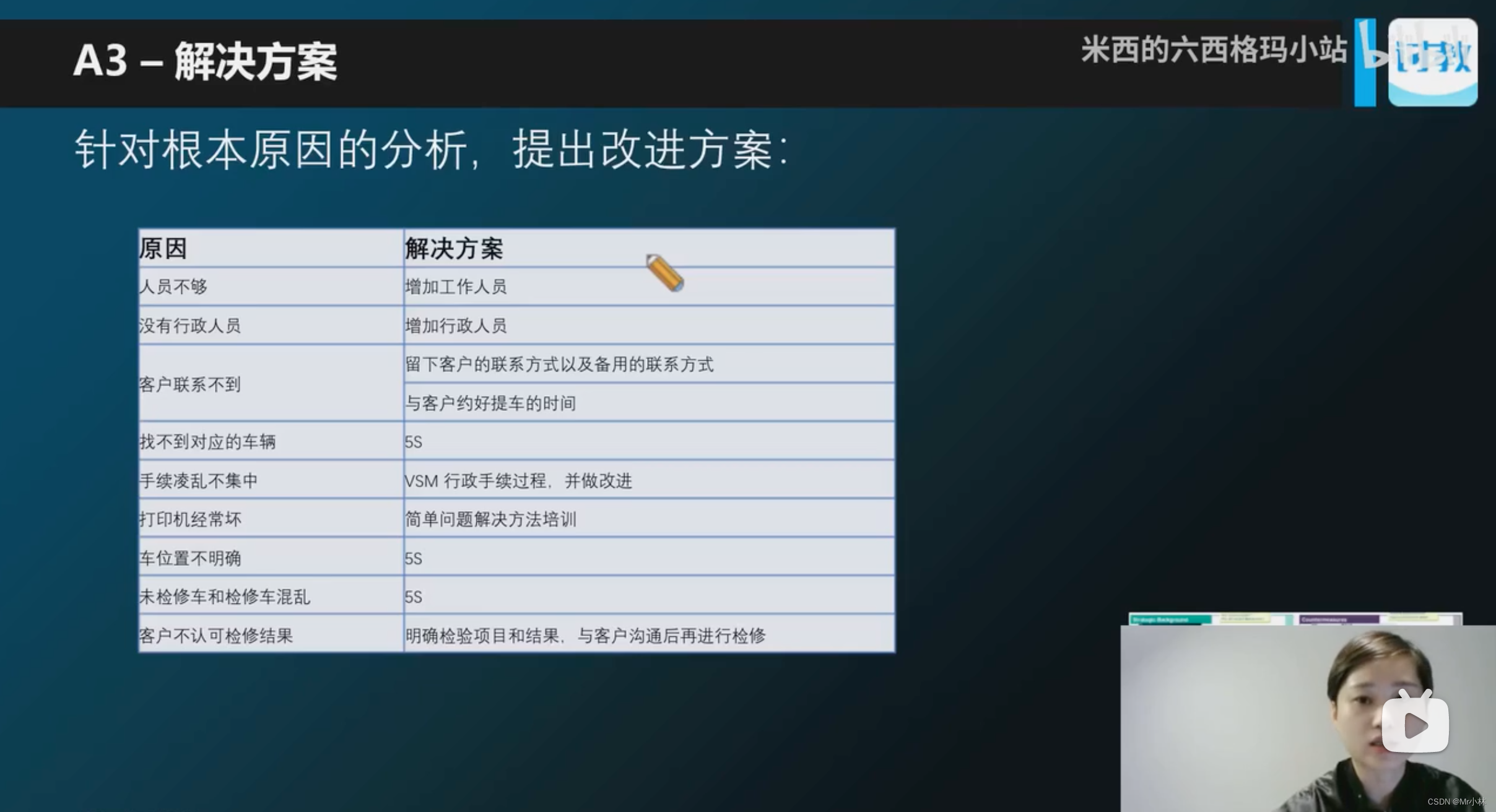Click the 与客户约好提车的时间 cell
1496x812 pixels.
click(x=490, y=404)
